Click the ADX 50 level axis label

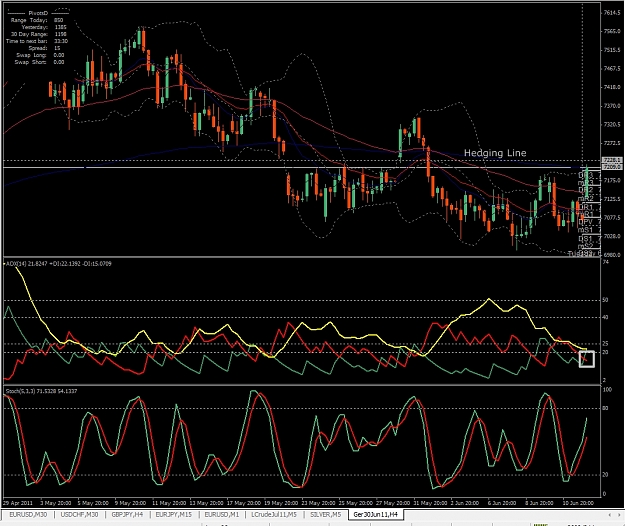605,300
